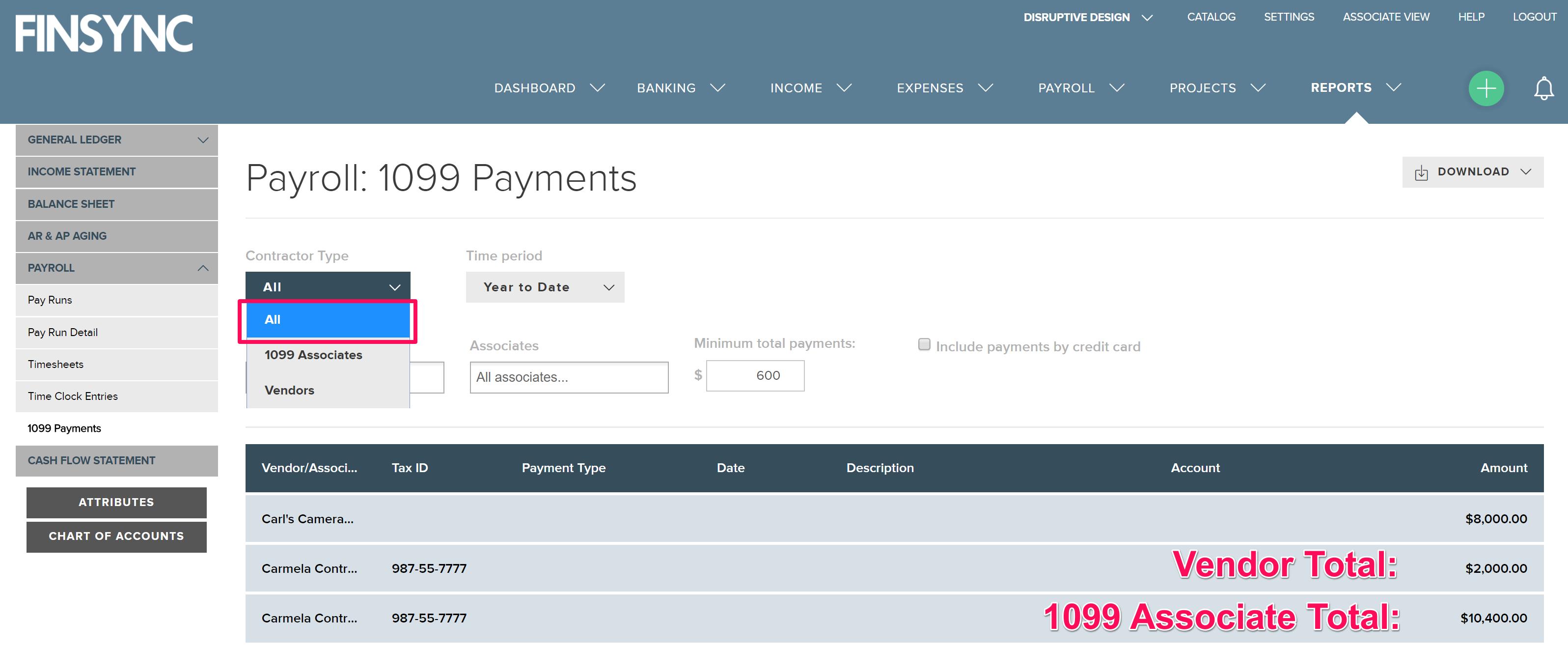Sort by Vendor/Associate column header
Viewport: 1568px width, 649px height.
309,468
